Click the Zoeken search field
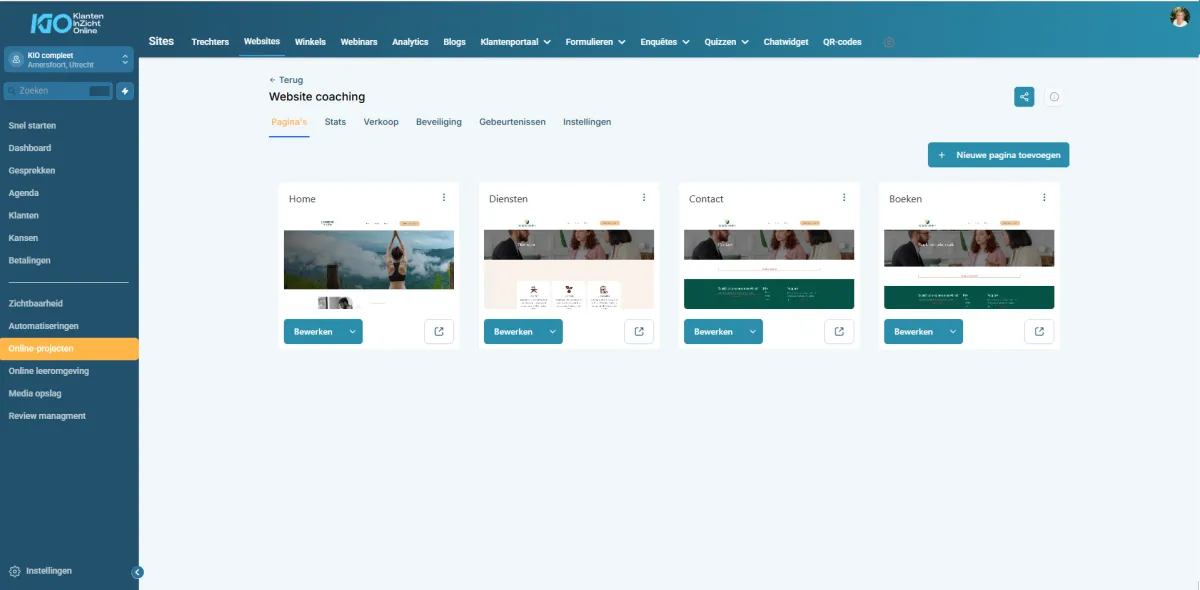 click(58, 91)
